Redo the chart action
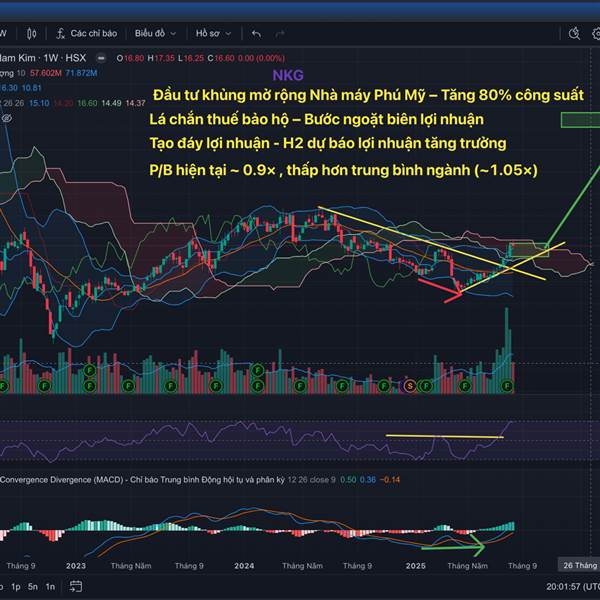 (x=280, y=34)
